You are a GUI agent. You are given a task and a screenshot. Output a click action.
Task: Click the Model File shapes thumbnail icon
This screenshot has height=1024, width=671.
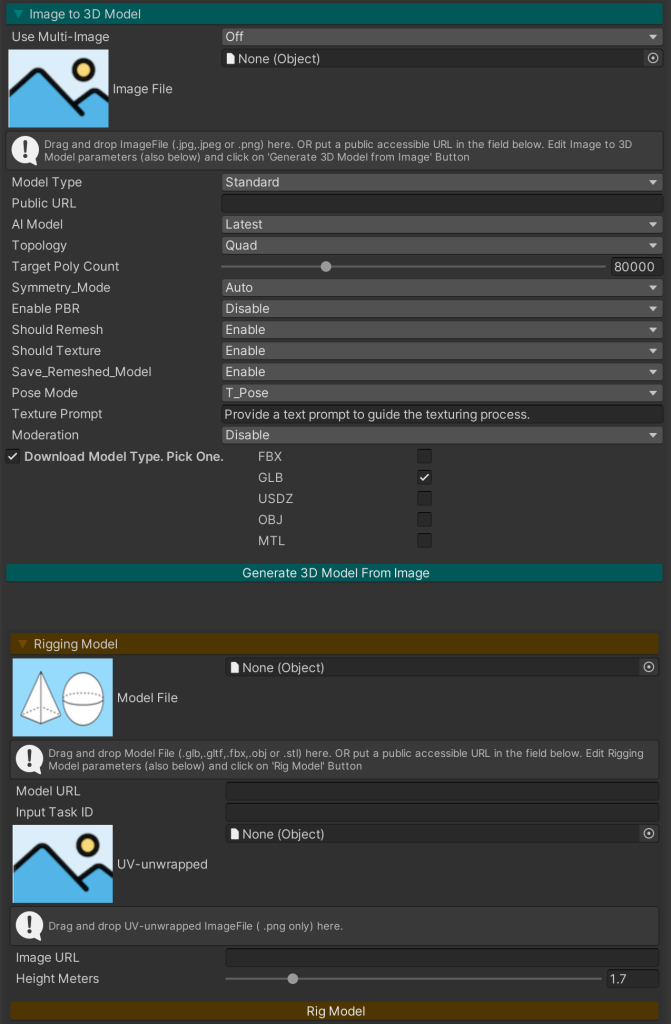62,697
